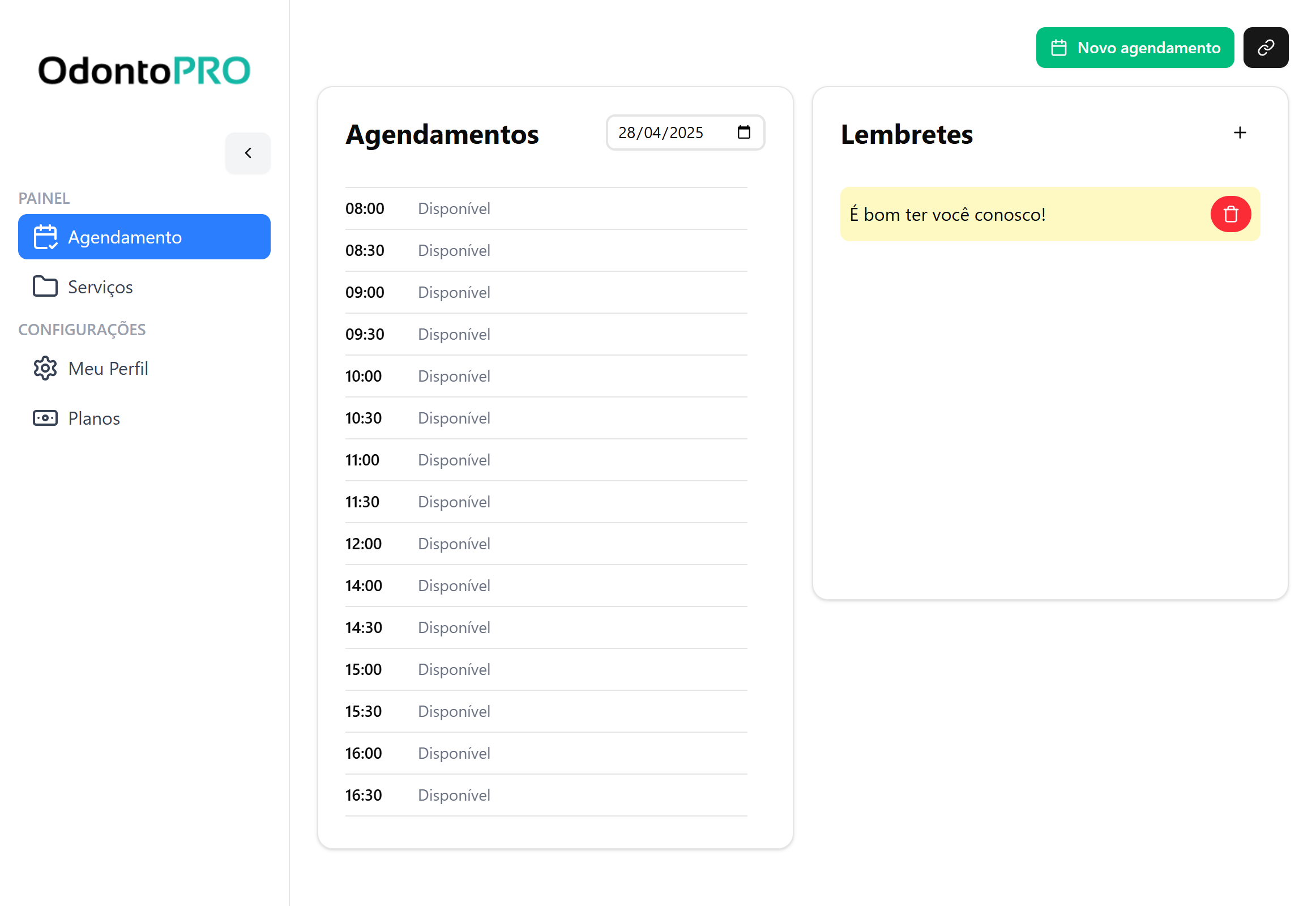1316x906 pixels.
Task: Click the Meu Perfil gear icon
Action: point(45,369)
